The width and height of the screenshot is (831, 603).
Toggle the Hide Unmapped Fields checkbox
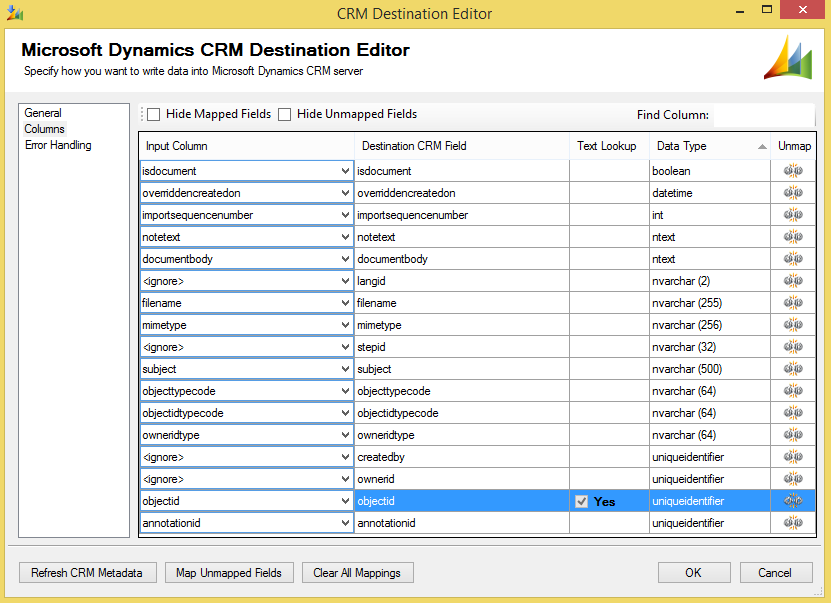tap(285, 115)
